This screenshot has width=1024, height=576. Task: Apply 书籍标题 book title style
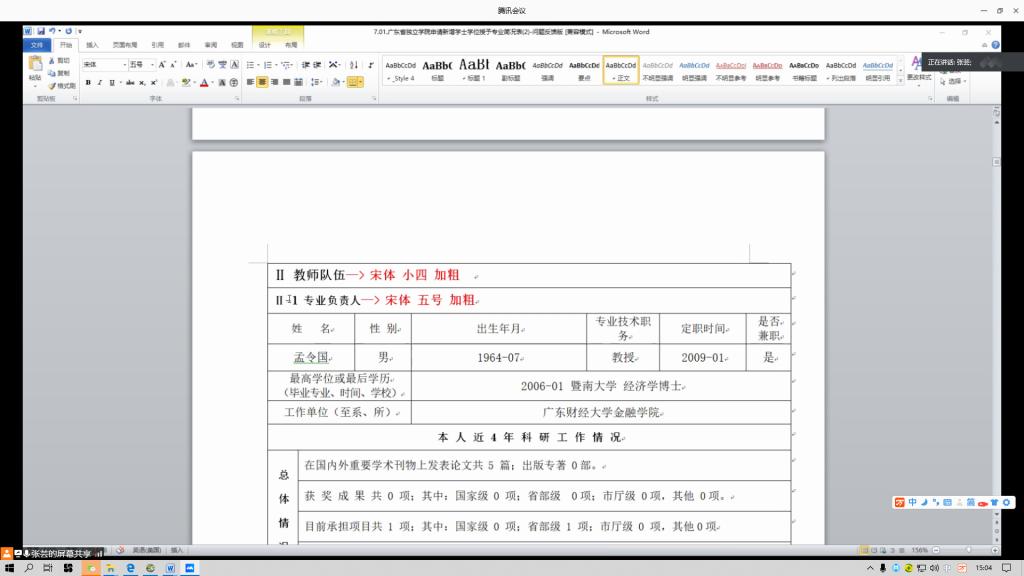804,70
